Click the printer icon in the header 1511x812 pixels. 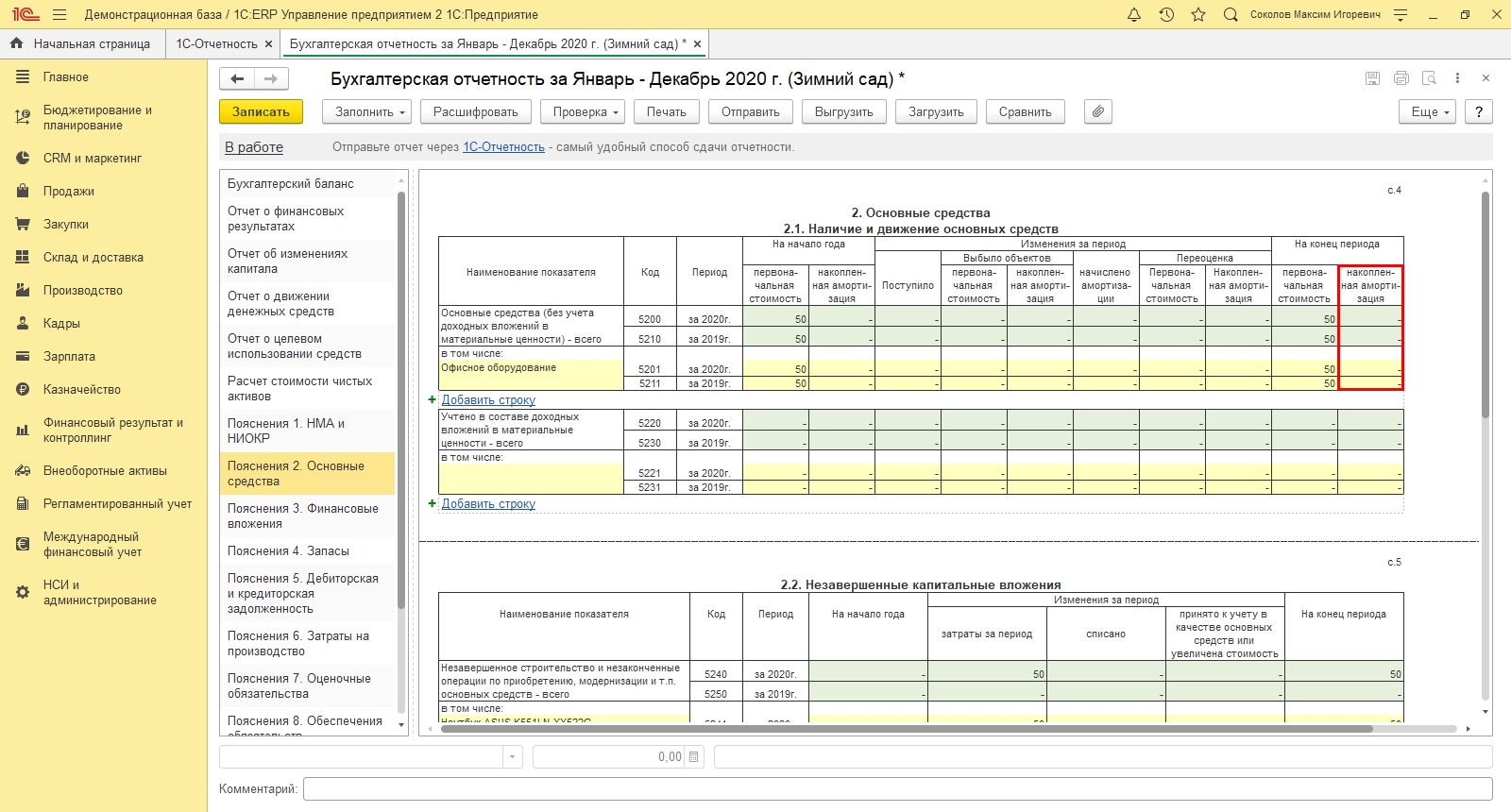(x=1401, y=78)
